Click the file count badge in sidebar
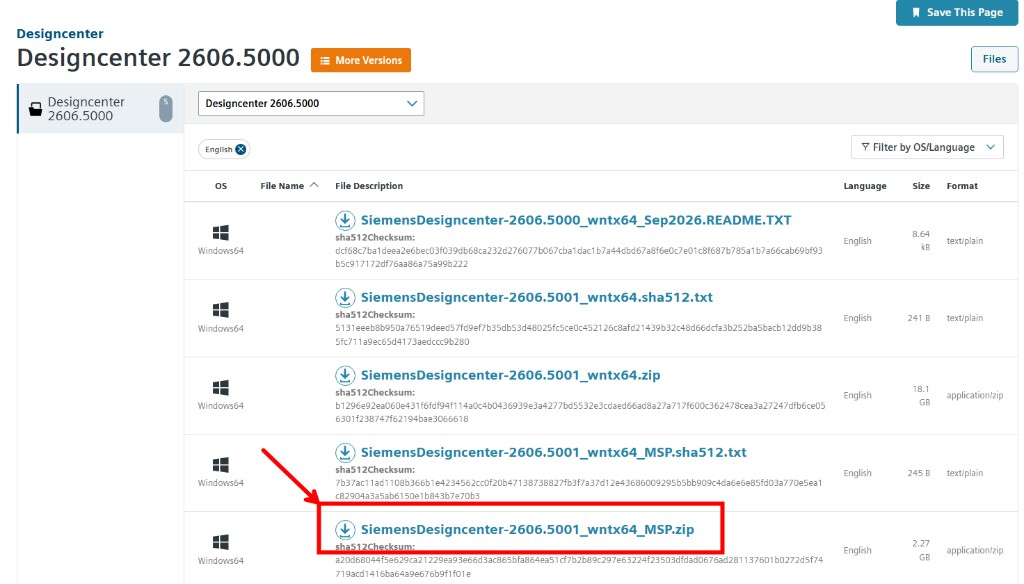Image resolution: width=1024 pixels, height=584 pixels. [x=166, y=108]
